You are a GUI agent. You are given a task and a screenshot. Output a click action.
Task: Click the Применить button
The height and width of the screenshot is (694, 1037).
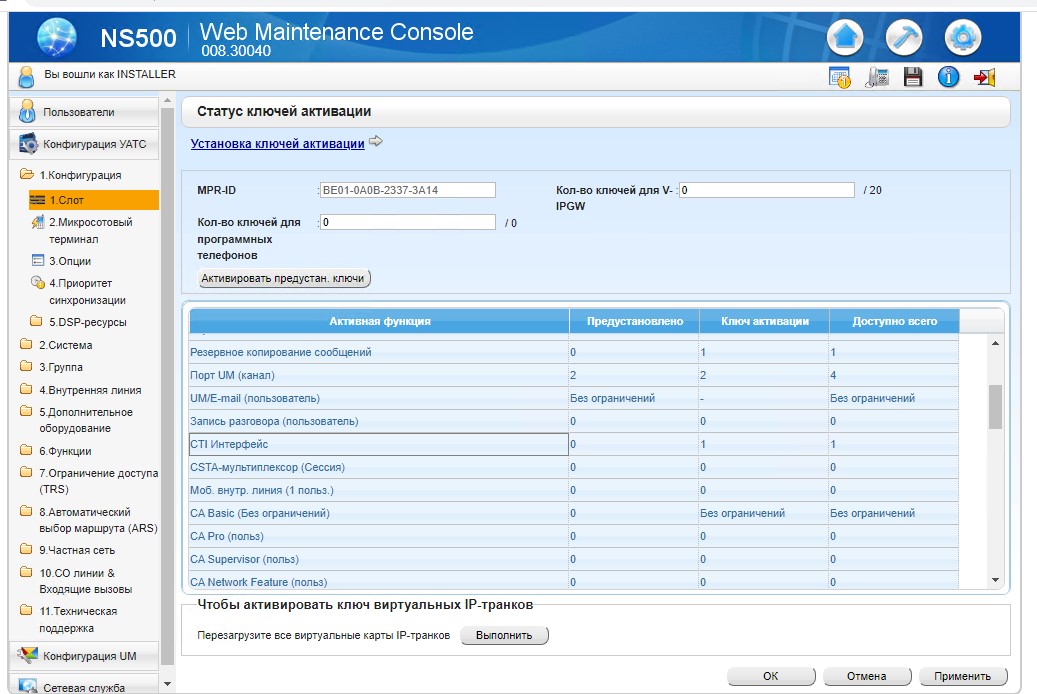tap(962, 676)
